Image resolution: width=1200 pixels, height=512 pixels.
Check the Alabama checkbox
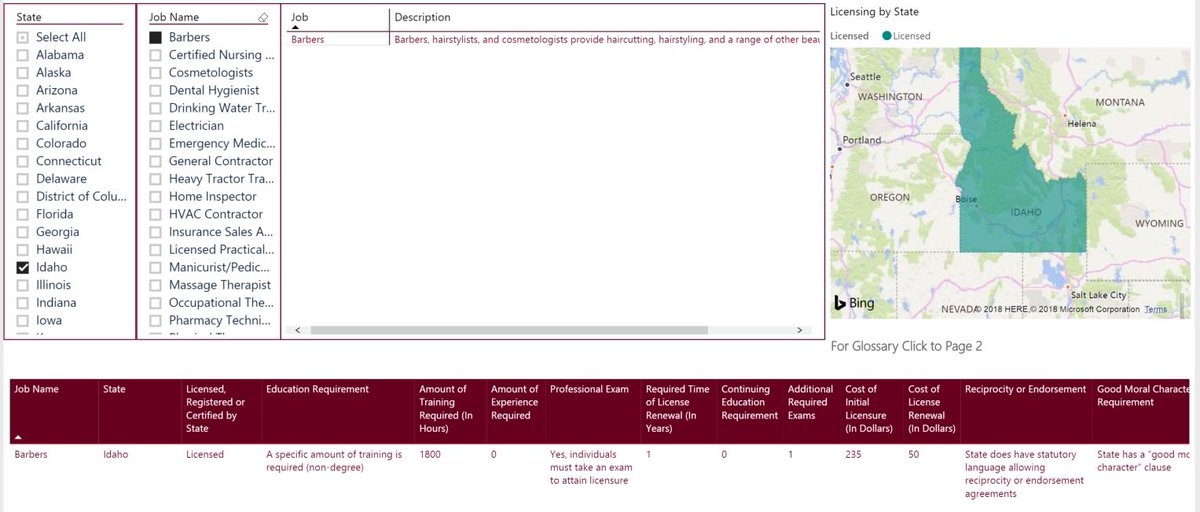23,55
